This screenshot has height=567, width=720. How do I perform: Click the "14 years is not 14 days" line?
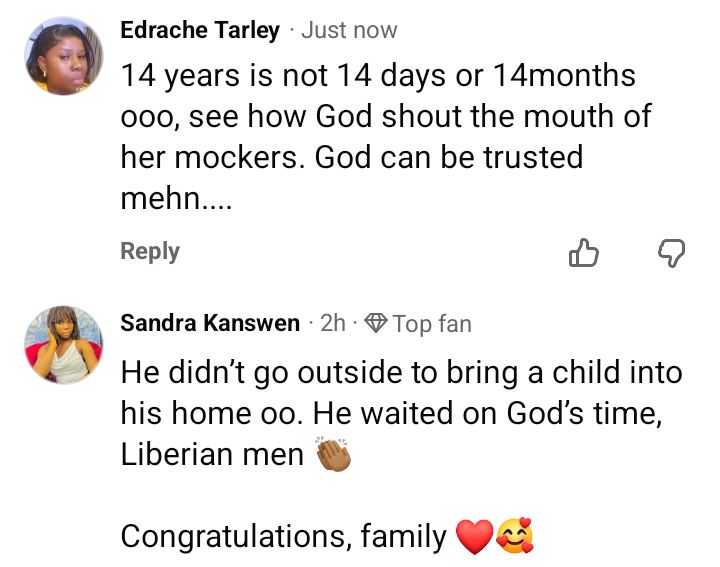[x=378, y=75]
